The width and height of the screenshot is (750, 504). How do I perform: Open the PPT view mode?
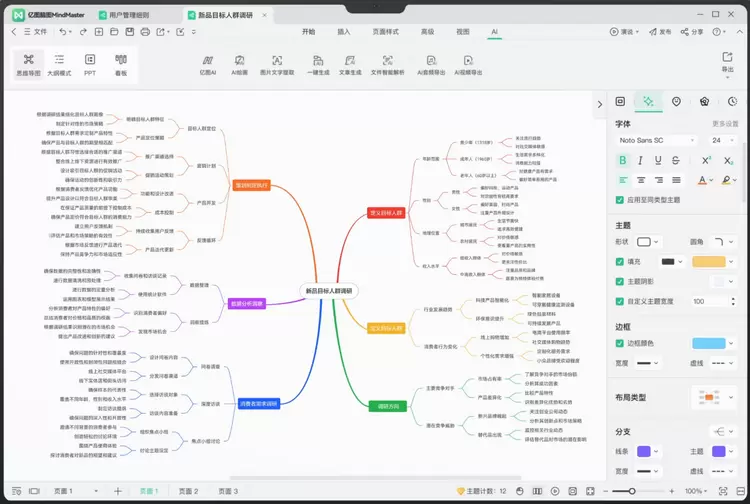[x=90, y=65]
